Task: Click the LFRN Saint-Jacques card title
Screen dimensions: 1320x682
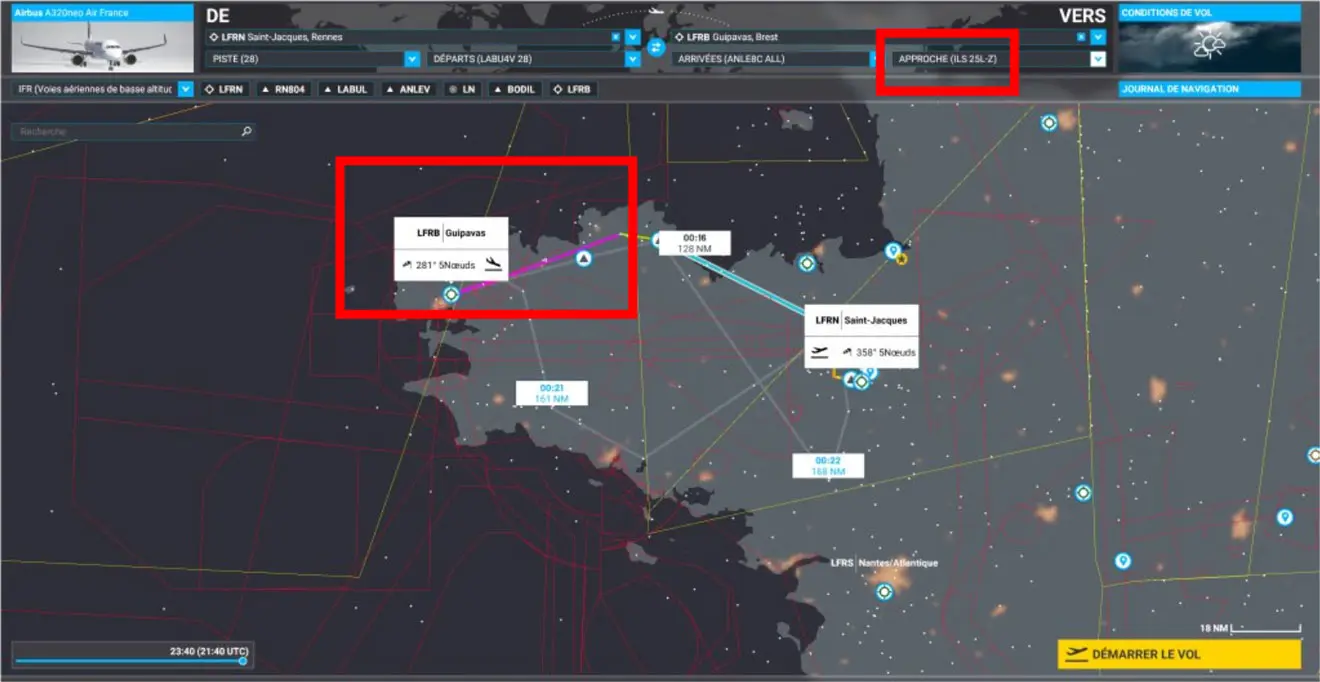Action: coord(861,320)
